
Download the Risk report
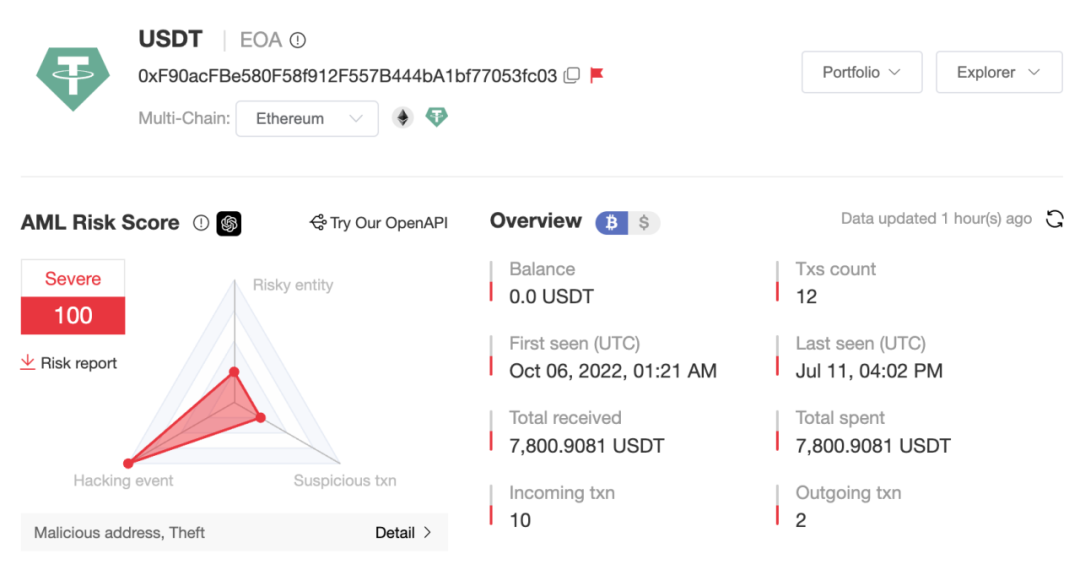click(69, 363)
